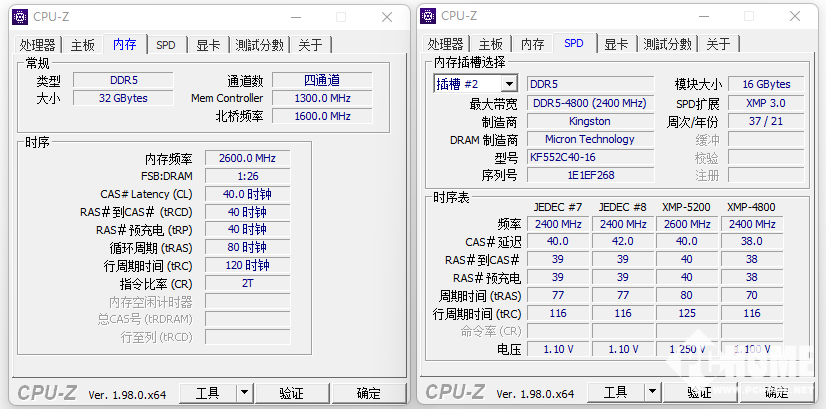Click DDR5-4800 (2400 MHz) max bandwidth field

(x=591, y=103)
